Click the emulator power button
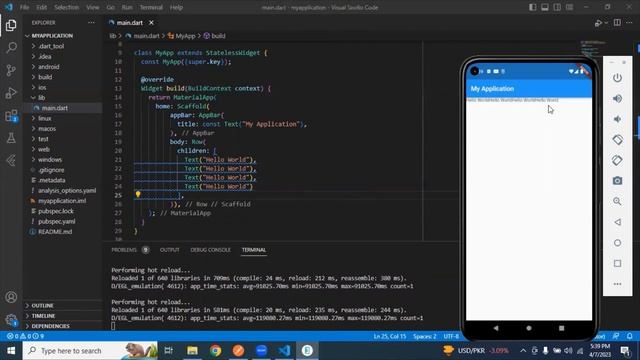 (618, 78)
